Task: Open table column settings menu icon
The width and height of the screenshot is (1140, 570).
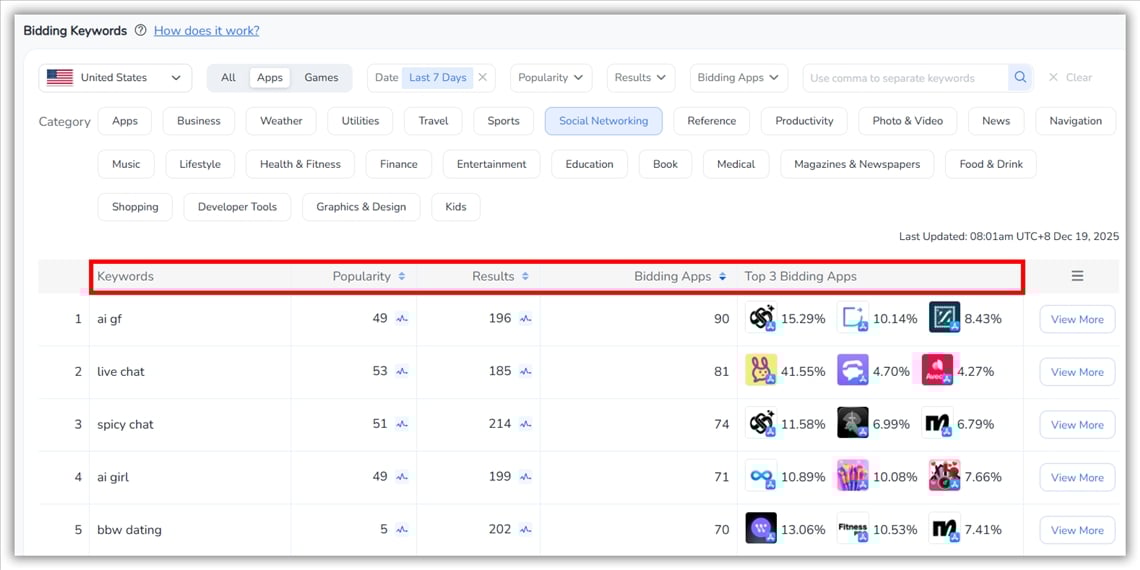Action: [1077, 276]
